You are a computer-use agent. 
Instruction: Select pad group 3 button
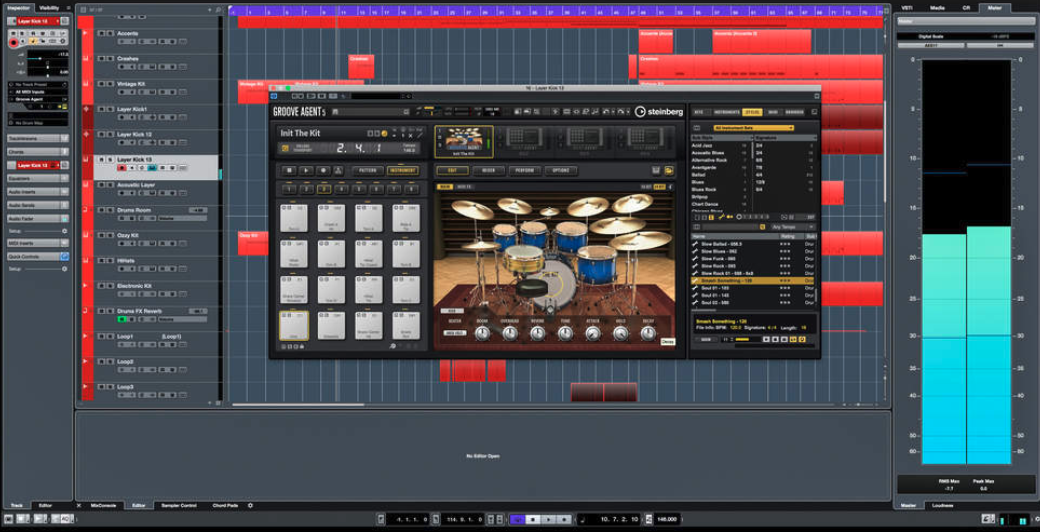pyautogui.click(x=324, y=189)
